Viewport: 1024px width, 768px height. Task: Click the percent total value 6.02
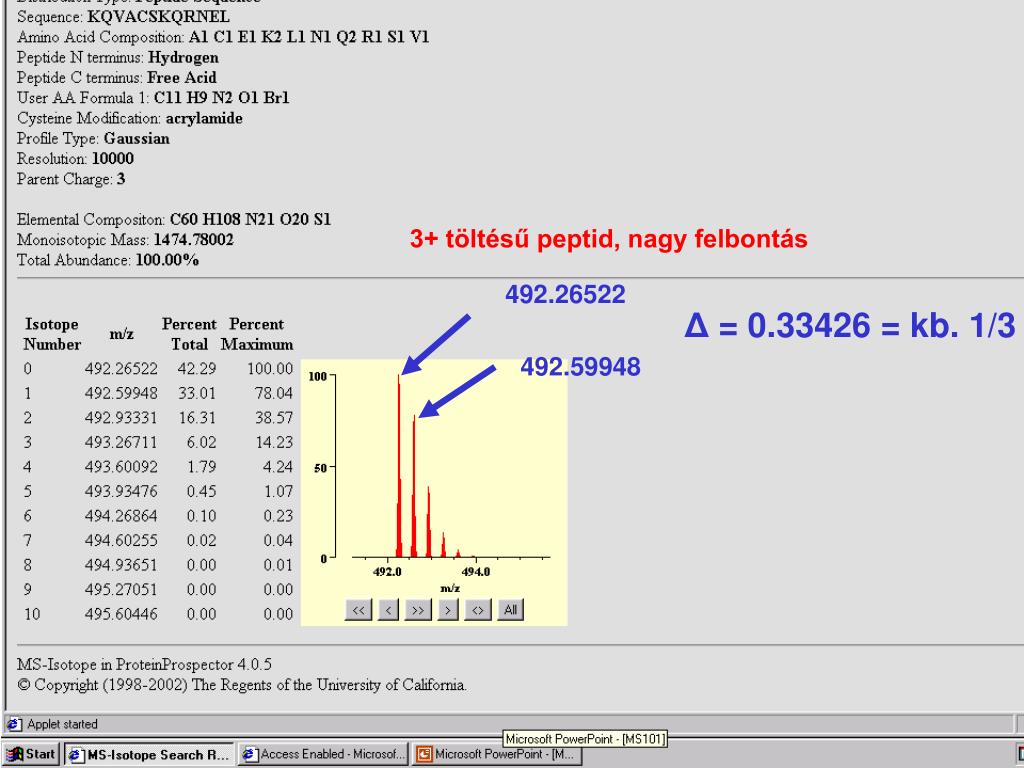(201, 442)
